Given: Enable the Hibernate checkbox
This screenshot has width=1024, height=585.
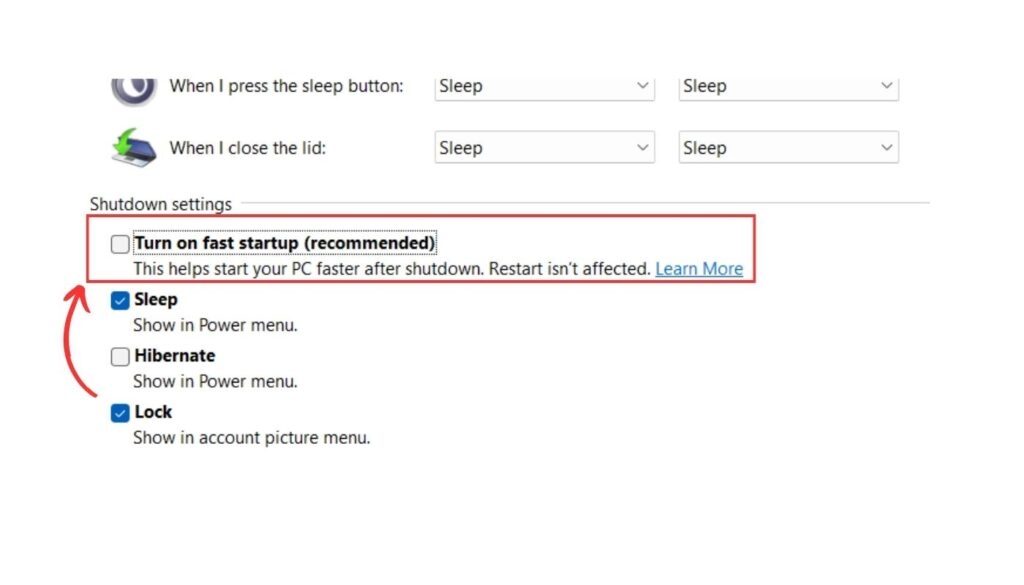Looking at the screenshot, I should (x=120, y=356).
